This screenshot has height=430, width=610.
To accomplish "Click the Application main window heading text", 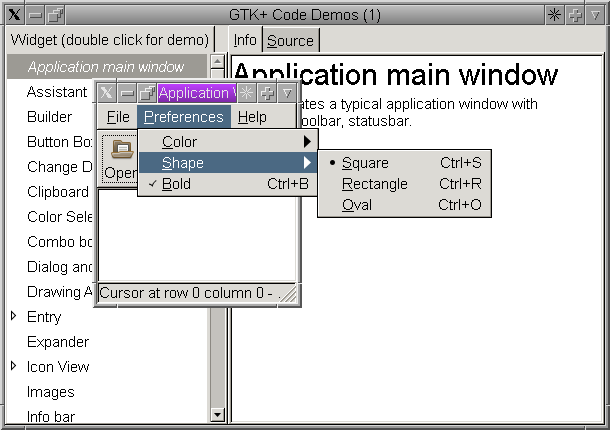I will [x=395, y=74].
